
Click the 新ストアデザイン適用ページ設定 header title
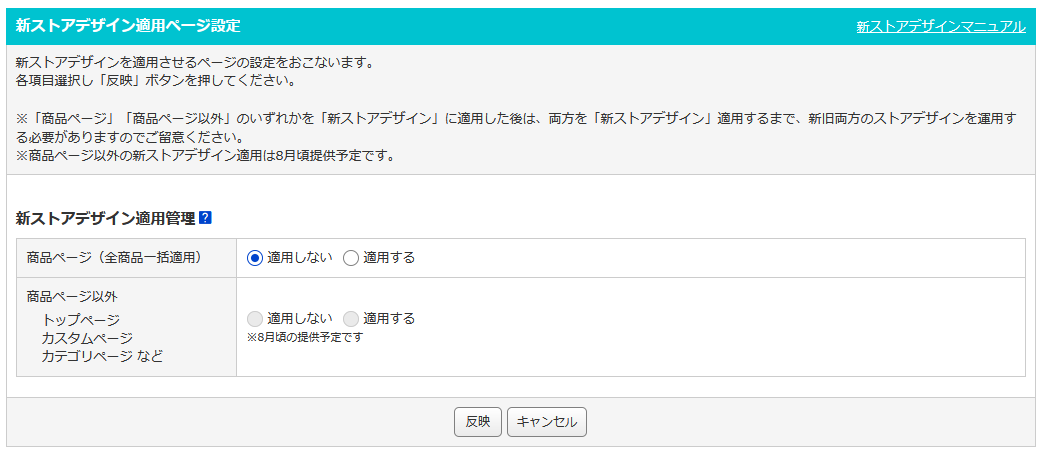click(x=128, y=26)
